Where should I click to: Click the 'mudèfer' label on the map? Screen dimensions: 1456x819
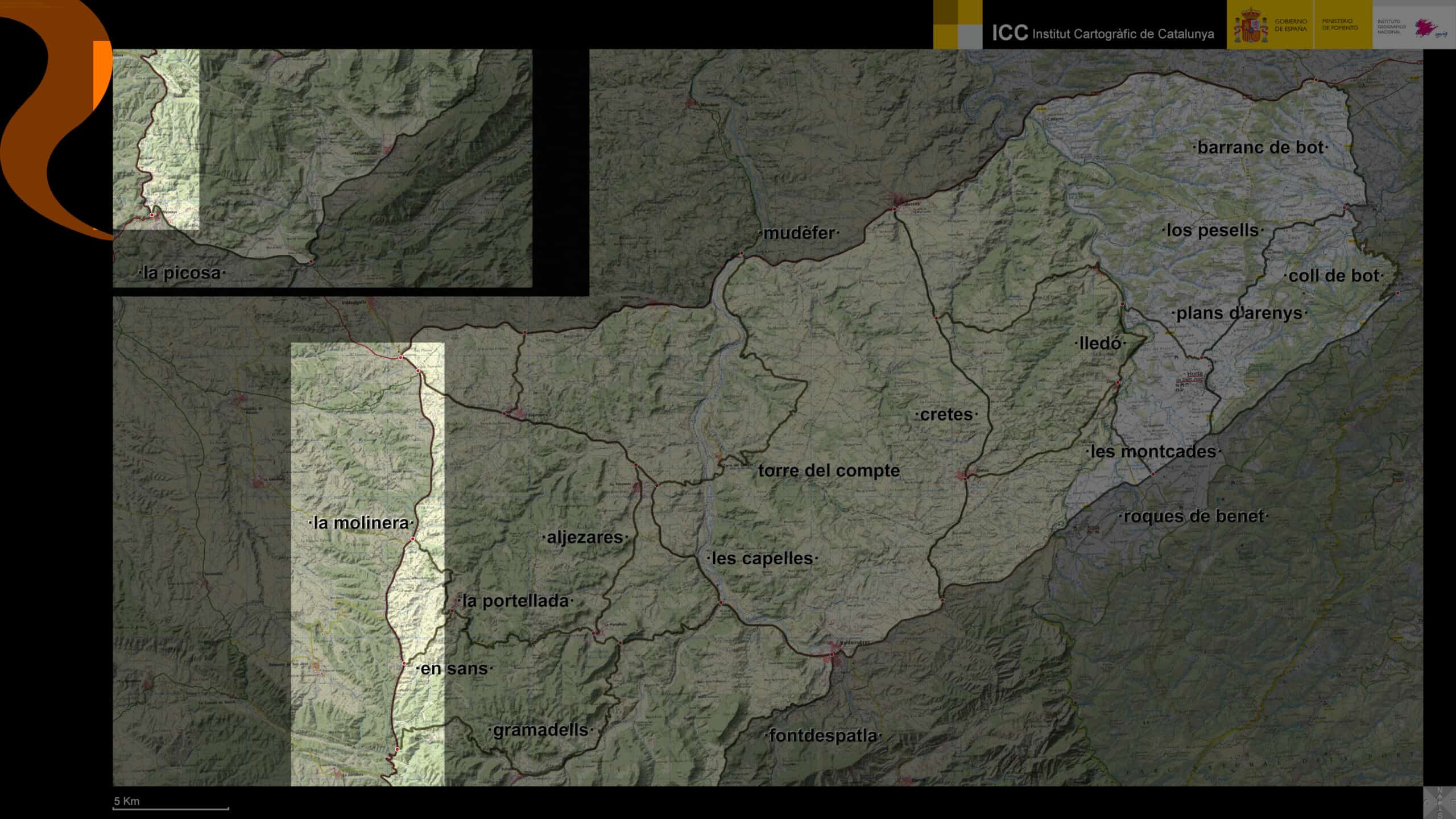tap(799, 233)
